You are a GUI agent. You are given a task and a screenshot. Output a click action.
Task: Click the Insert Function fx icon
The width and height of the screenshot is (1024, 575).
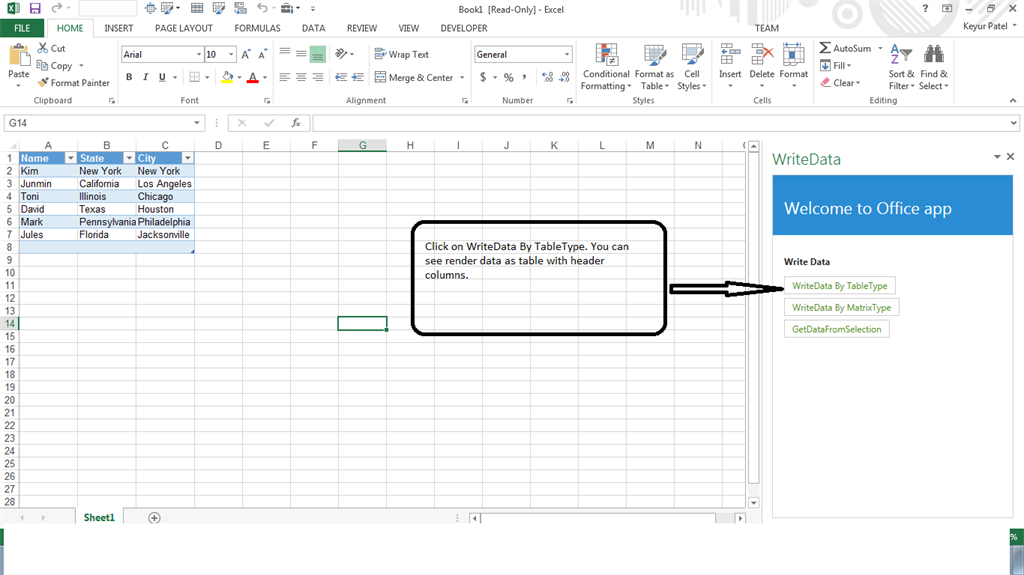coord(296,123)
